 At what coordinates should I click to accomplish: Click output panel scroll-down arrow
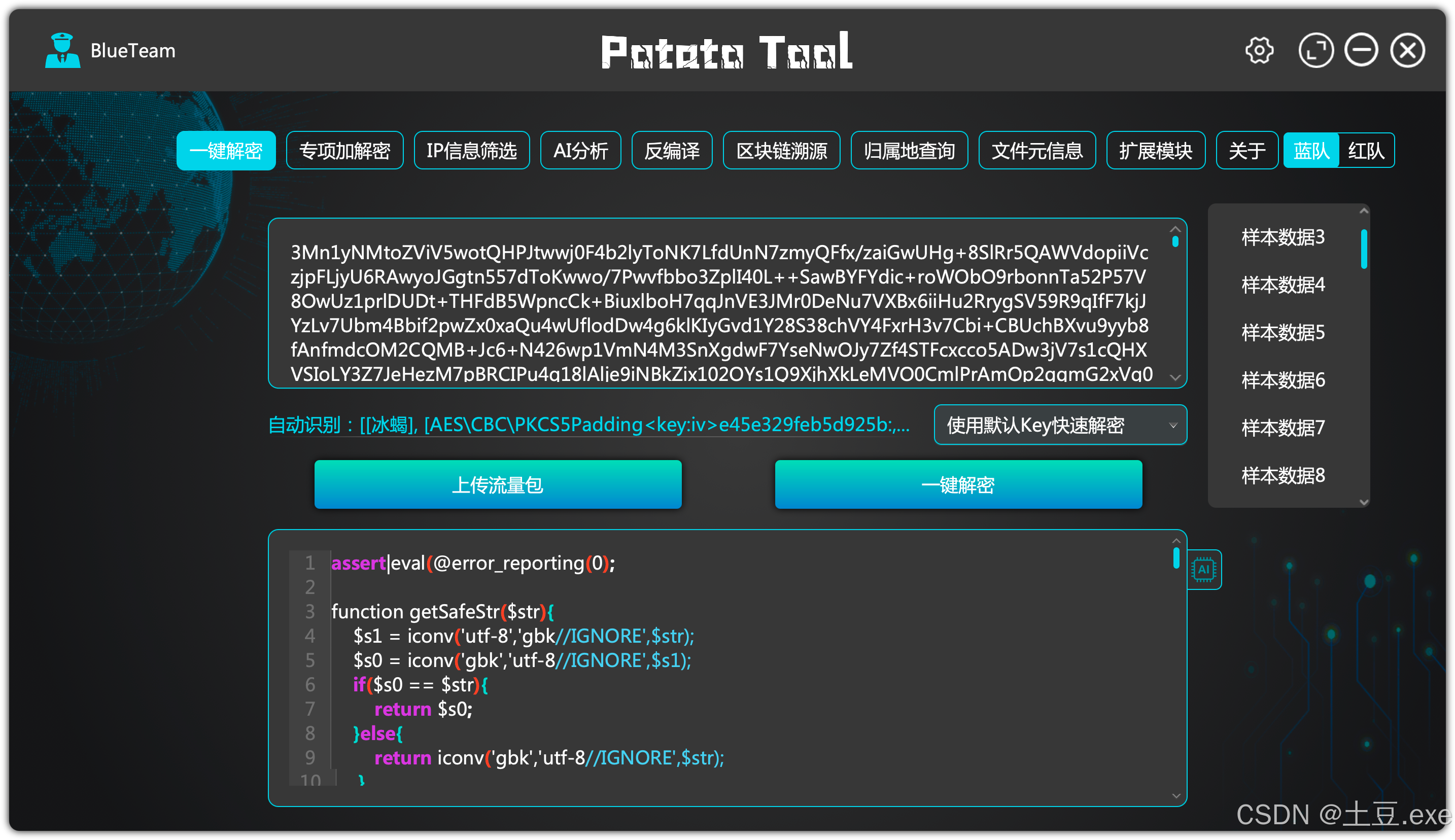[x=1176, y=796]
